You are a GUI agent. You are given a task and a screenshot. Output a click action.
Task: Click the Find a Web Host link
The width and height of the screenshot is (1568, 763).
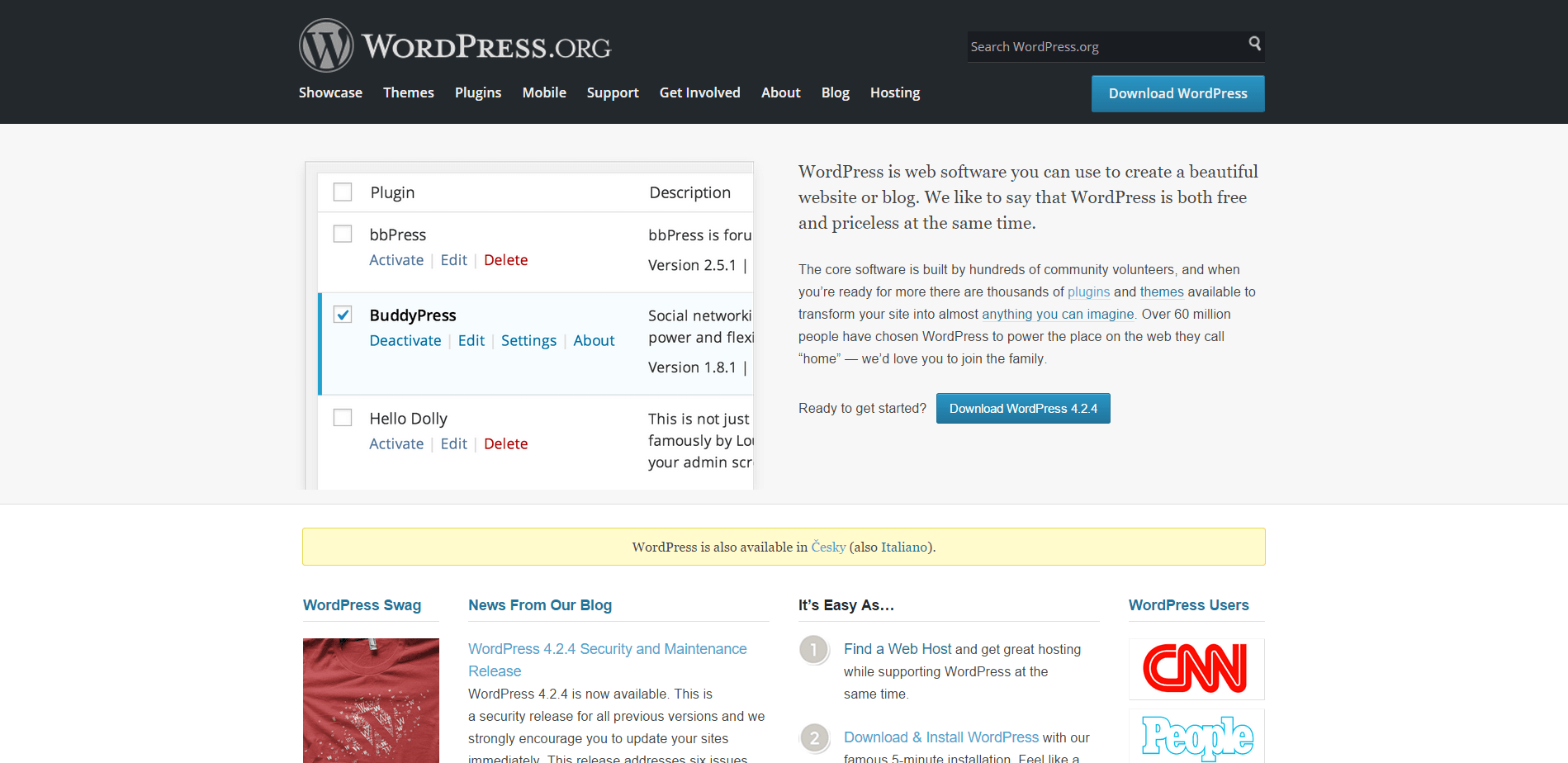(x=898, y=649)
